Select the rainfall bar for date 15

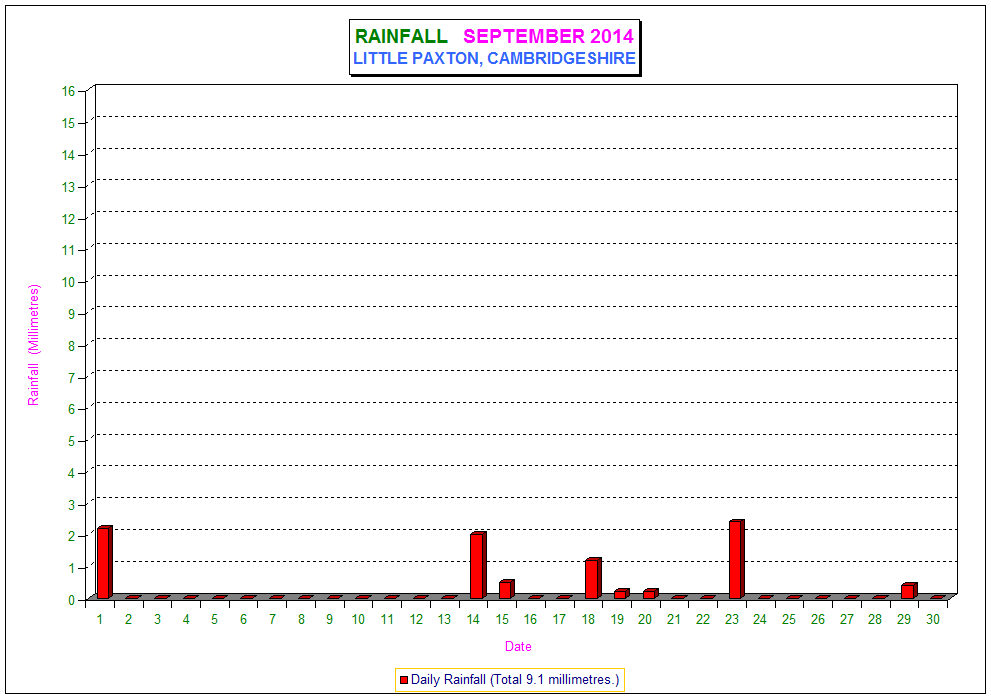[x=506, y=589]
